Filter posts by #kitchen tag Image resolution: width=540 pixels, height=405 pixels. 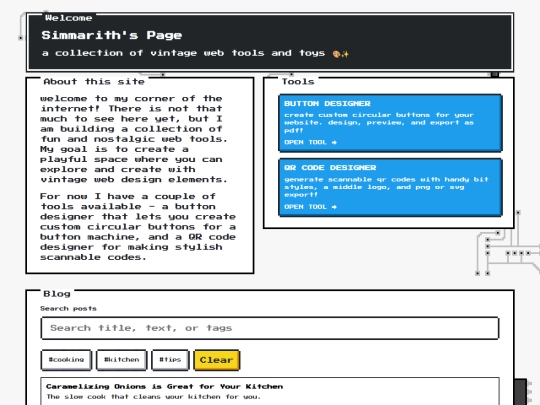click(x=122, y=360)
